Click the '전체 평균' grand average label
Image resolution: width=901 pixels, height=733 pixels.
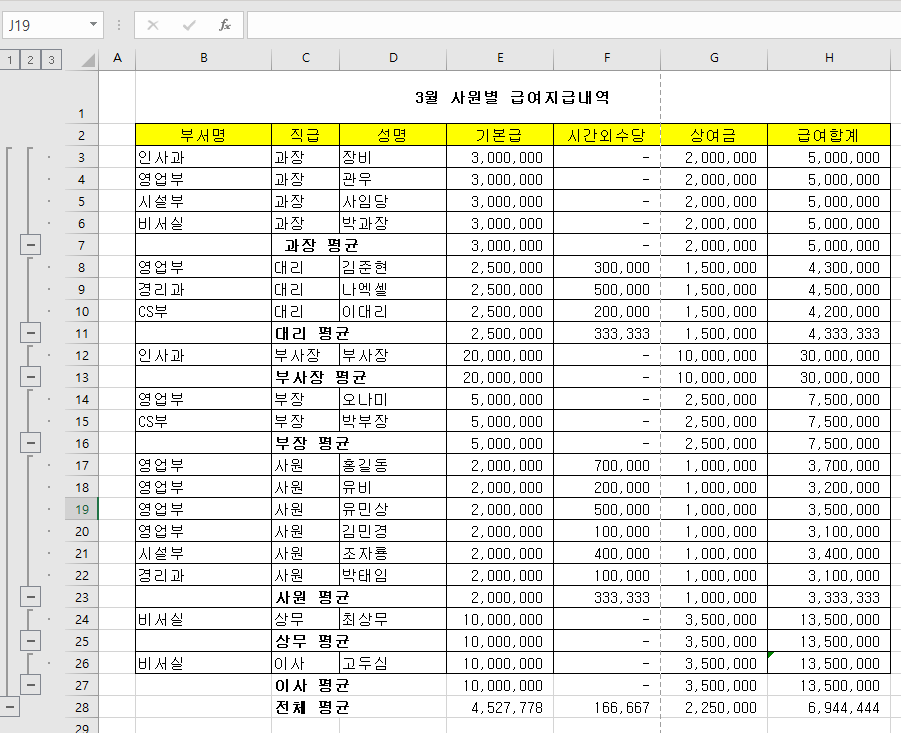pos(313,708)
